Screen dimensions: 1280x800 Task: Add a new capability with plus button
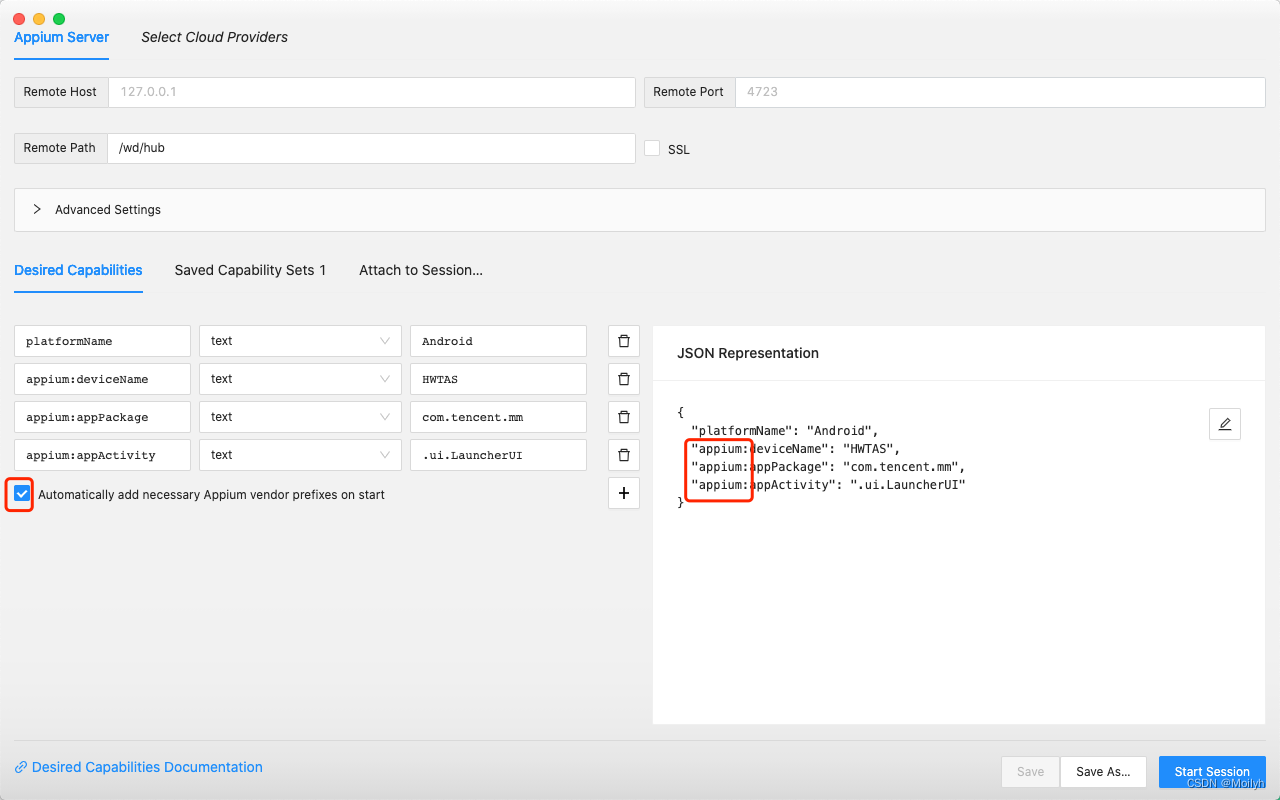(624, 493)
